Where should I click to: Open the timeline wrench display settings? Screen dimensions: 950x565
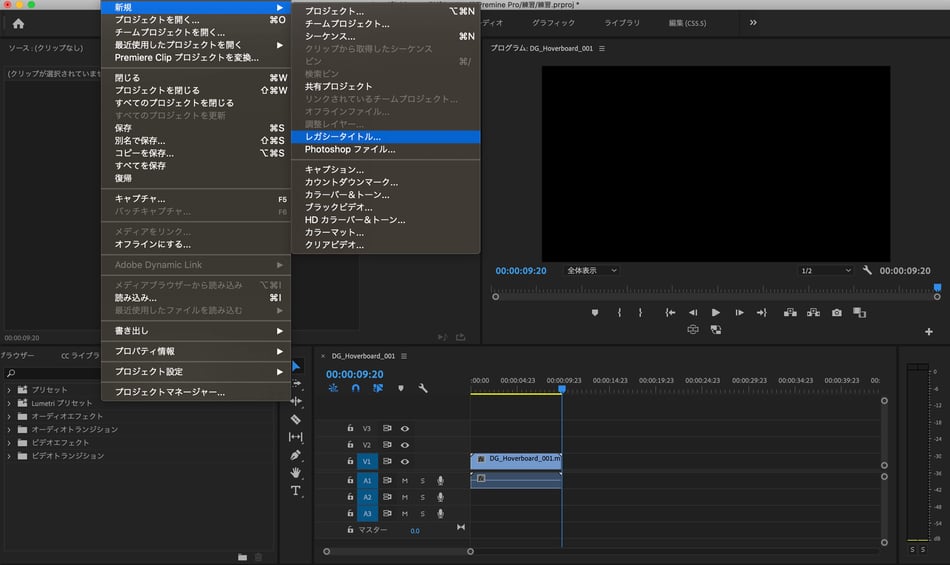(x=423, y=388)
